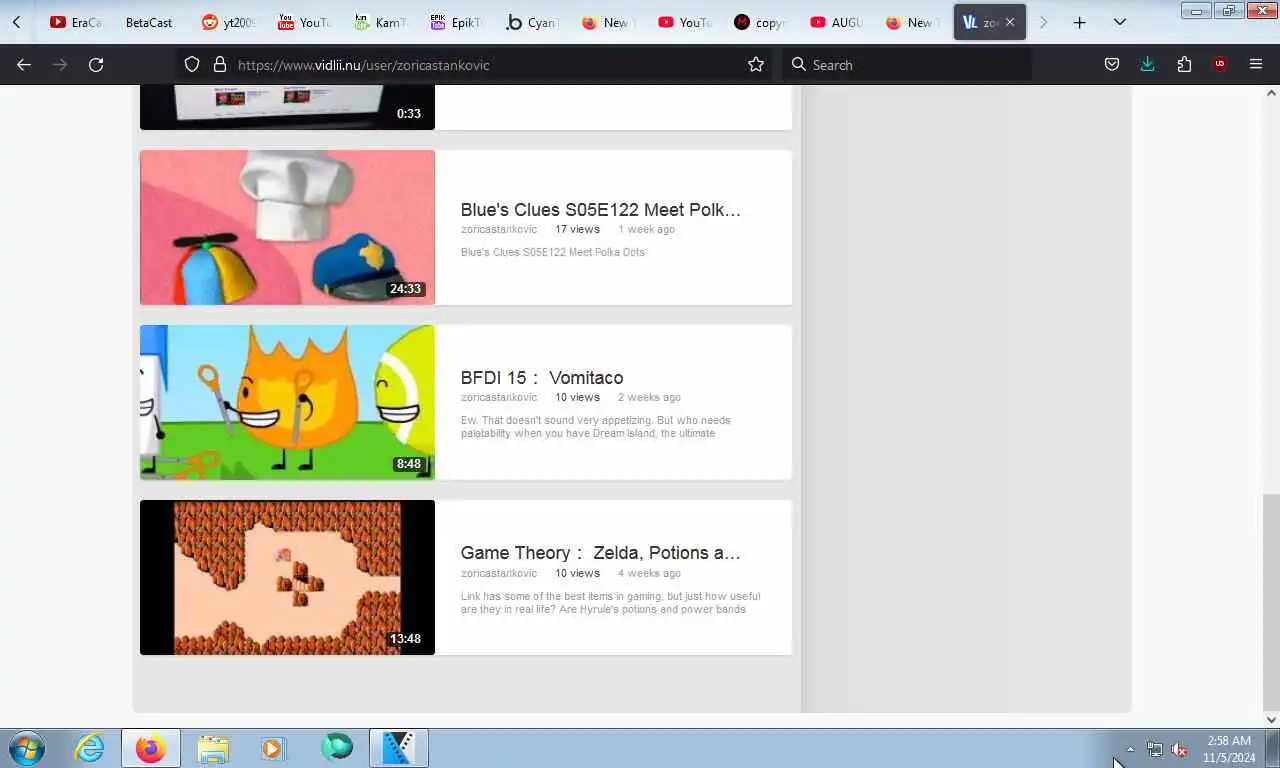
Task: Select Firefox in the taskbar
Action: (x=151, y=748)
